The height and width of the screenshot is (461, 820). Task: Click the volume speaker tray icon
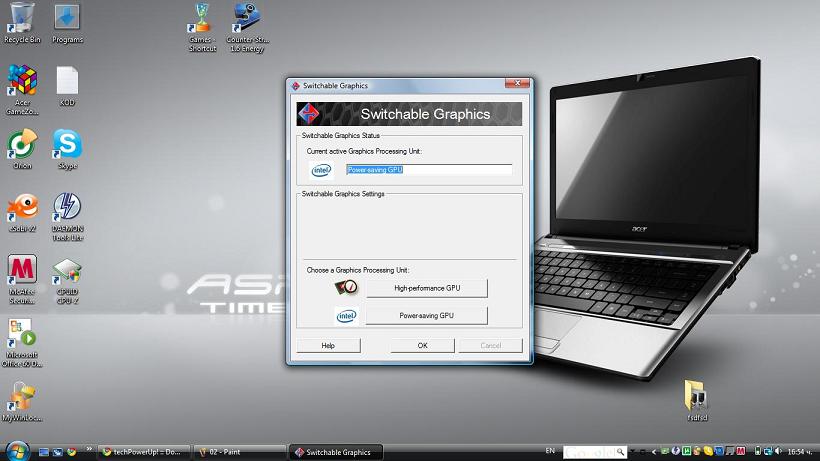(x=778, y=451)
